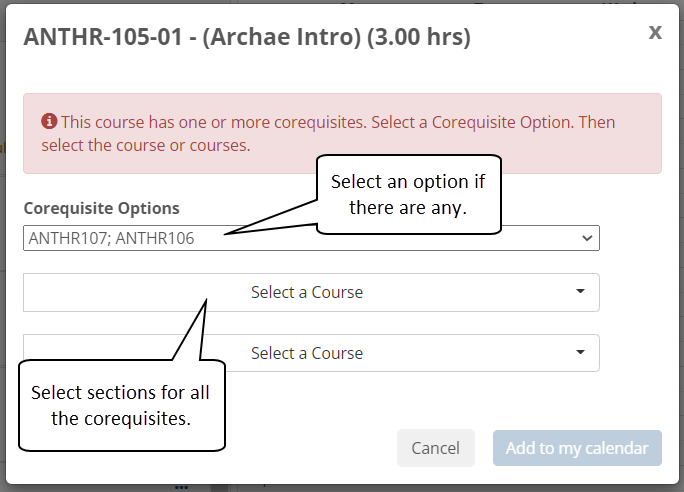Click the '(Archae Intro)' course name in the header
The width and height of the screenshot is (684, 492).
point(284,37)
